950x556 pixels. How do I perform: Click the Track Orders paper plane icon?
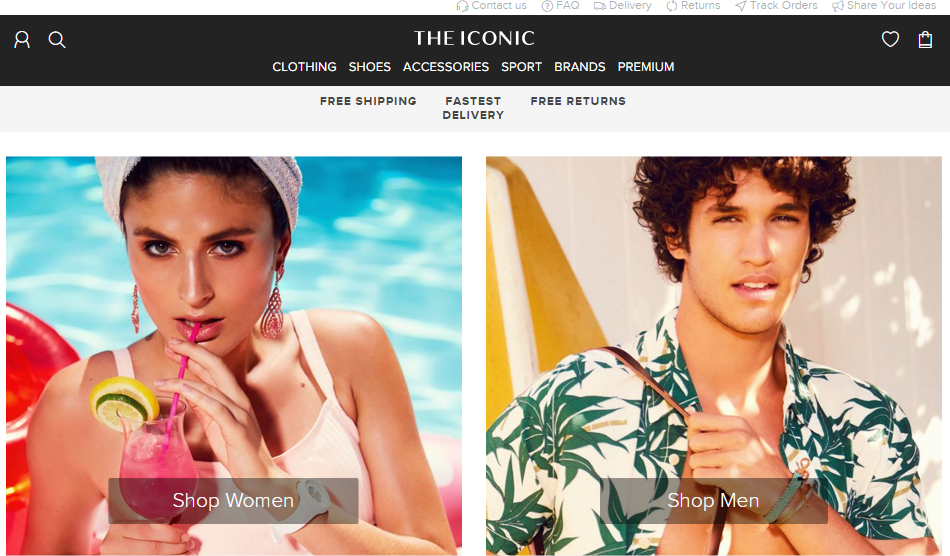[x=740, y=6]
